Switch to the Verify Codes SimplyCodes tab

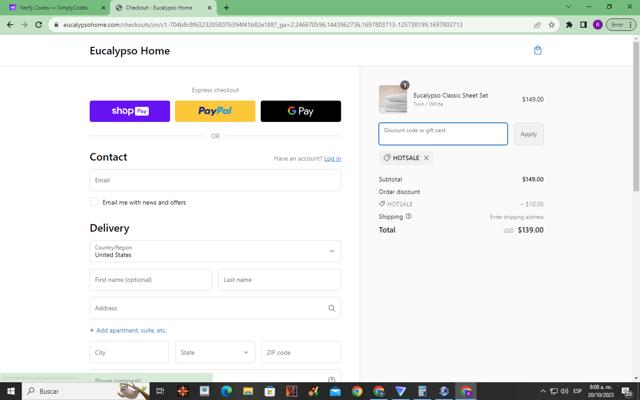pyautogui.click(x=55, y=8)
